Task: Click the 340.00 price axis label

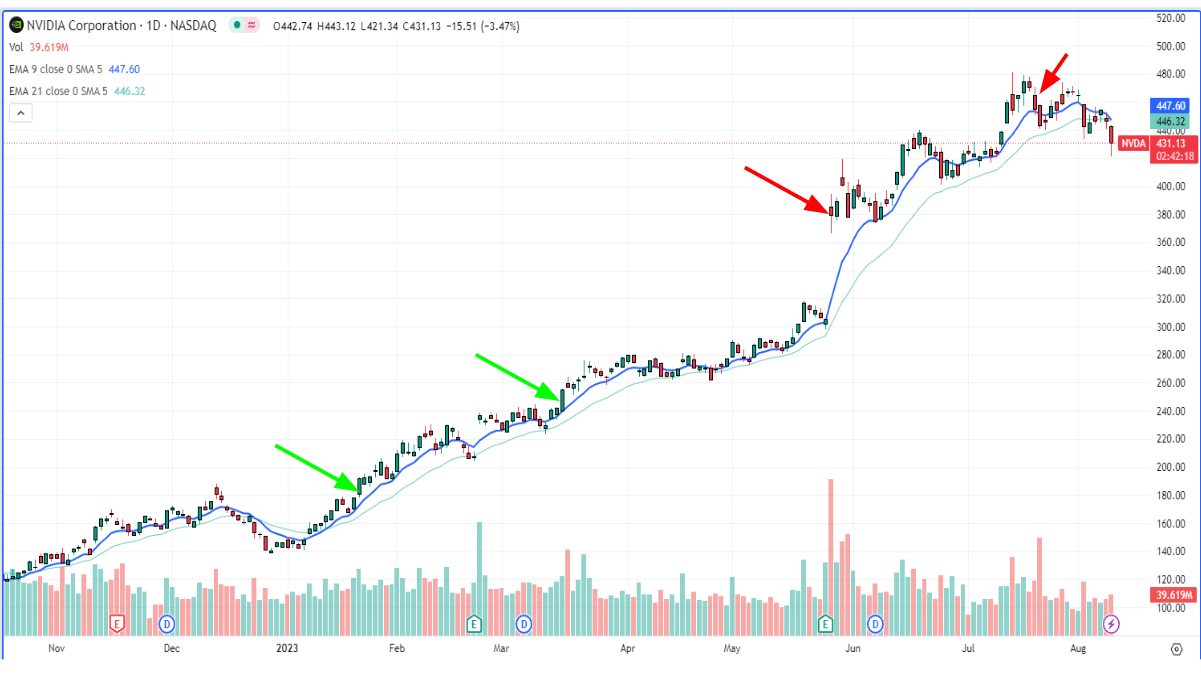Action: point(1170,270)
